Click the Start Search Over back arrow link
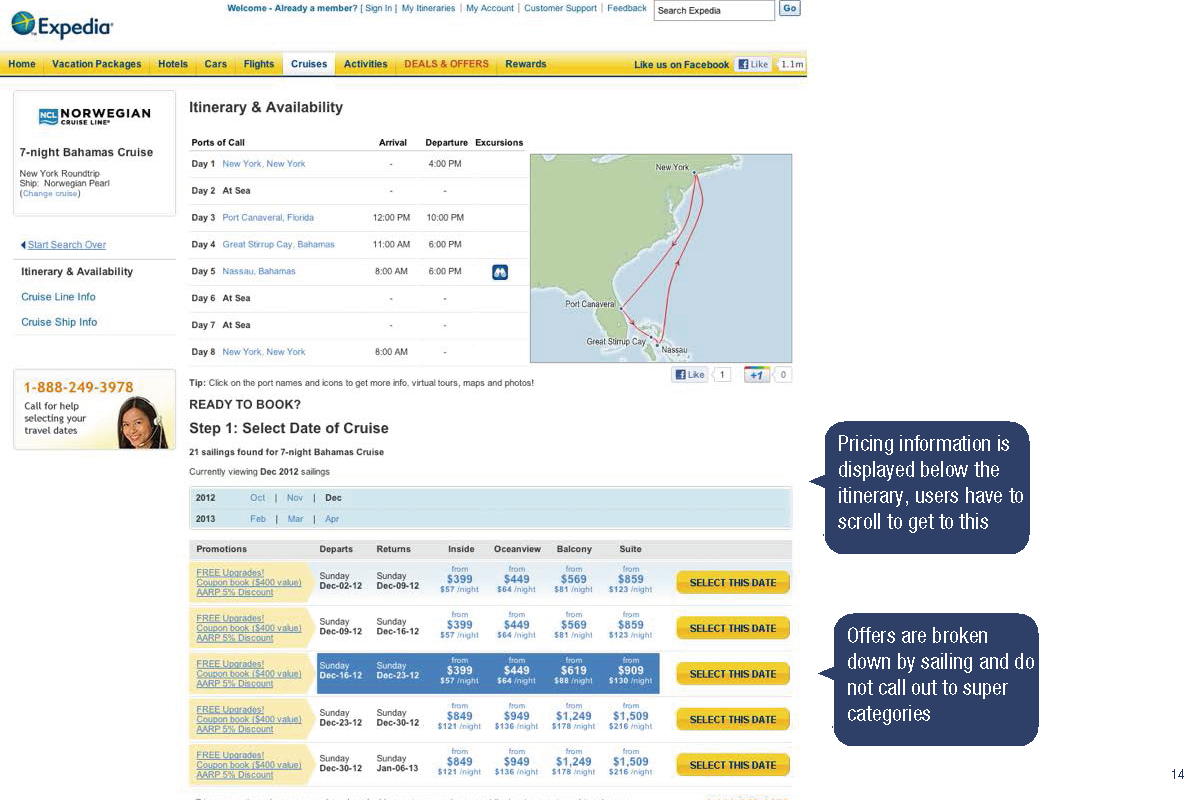 click(x=63, y=245)
